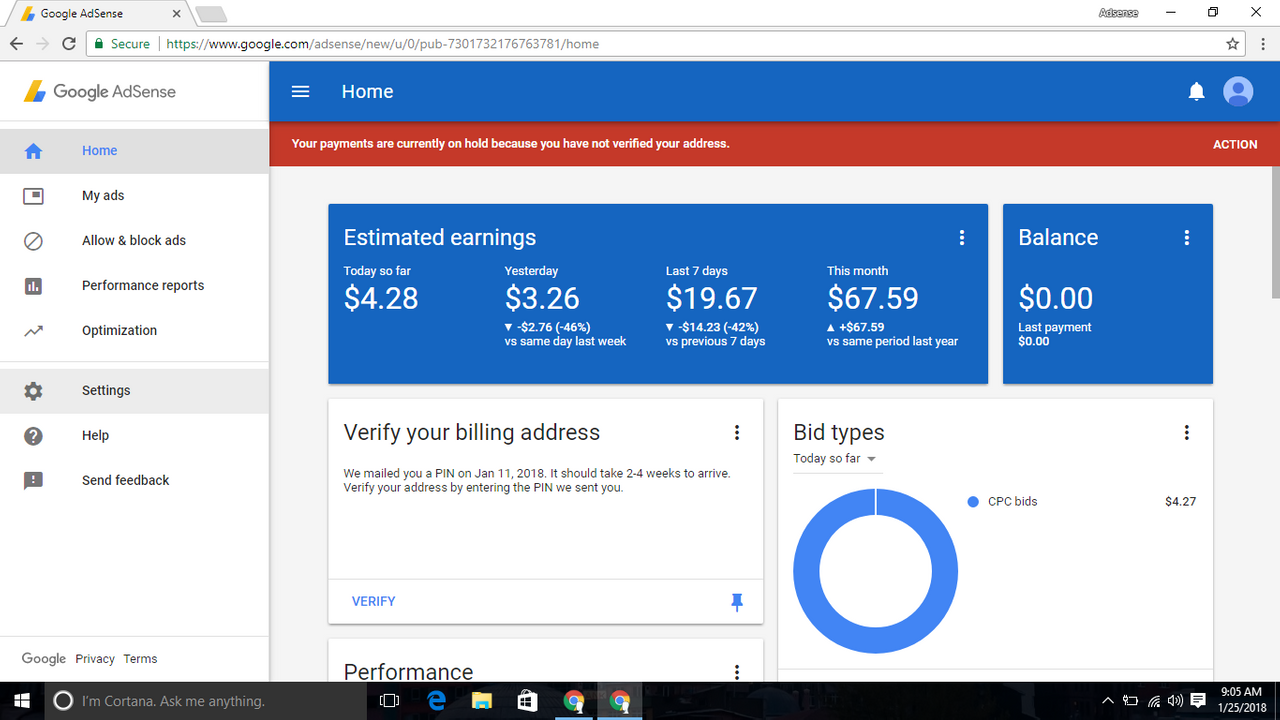This screenshot has width=1280, height=720.
Task: Bookmark this page with star icon
Action: (1233, 44)
